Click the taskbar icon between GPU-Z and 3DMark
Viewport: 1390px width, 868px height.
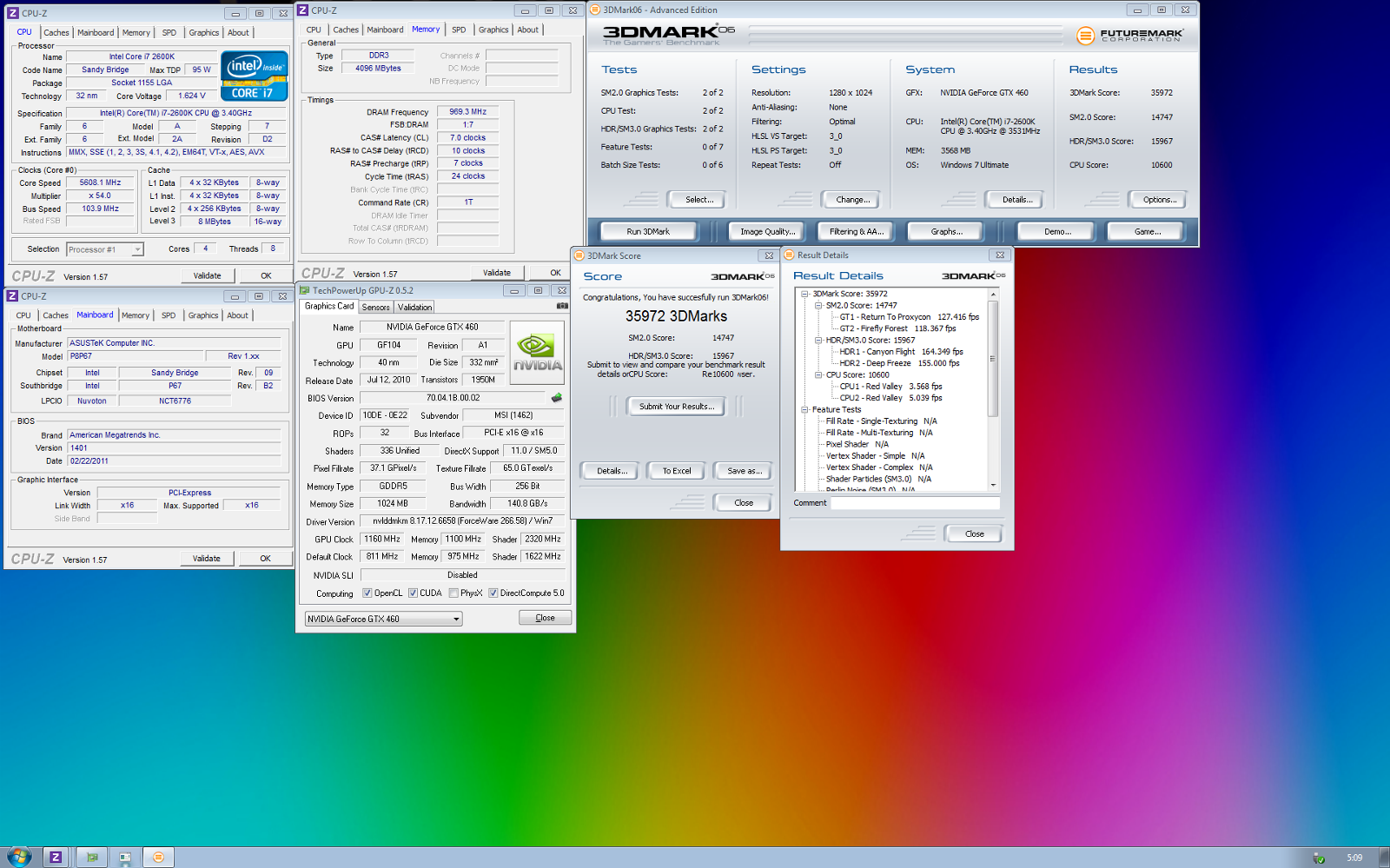(125, 857)
